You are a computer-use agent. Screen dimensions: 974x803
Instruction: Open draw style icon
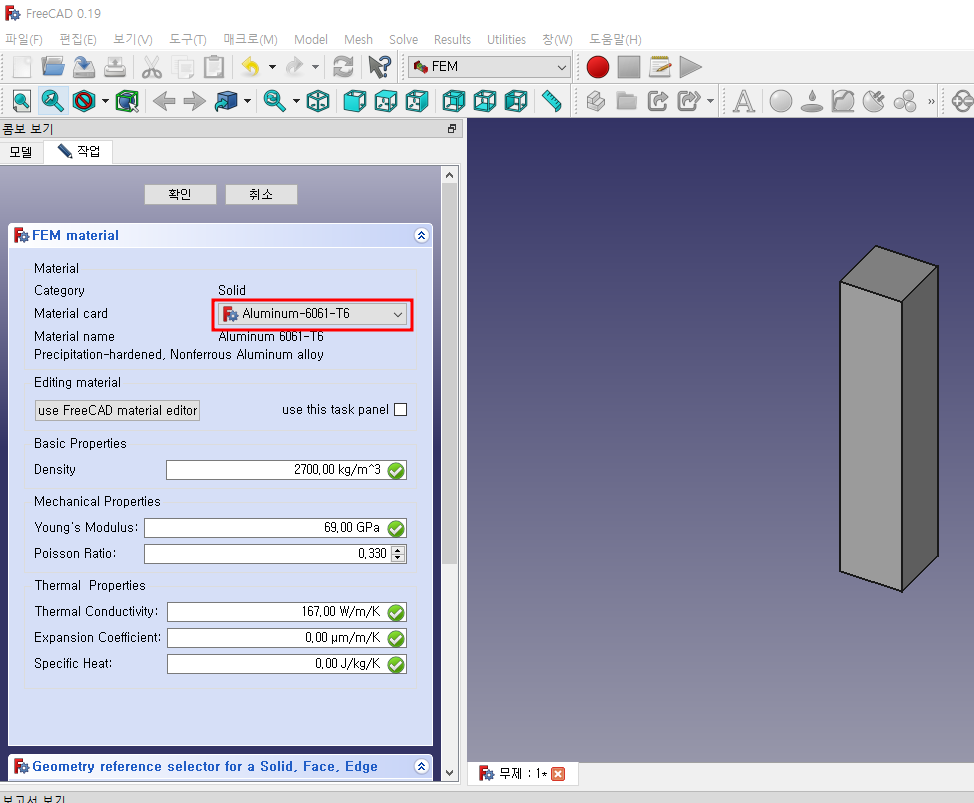(84, 101)
